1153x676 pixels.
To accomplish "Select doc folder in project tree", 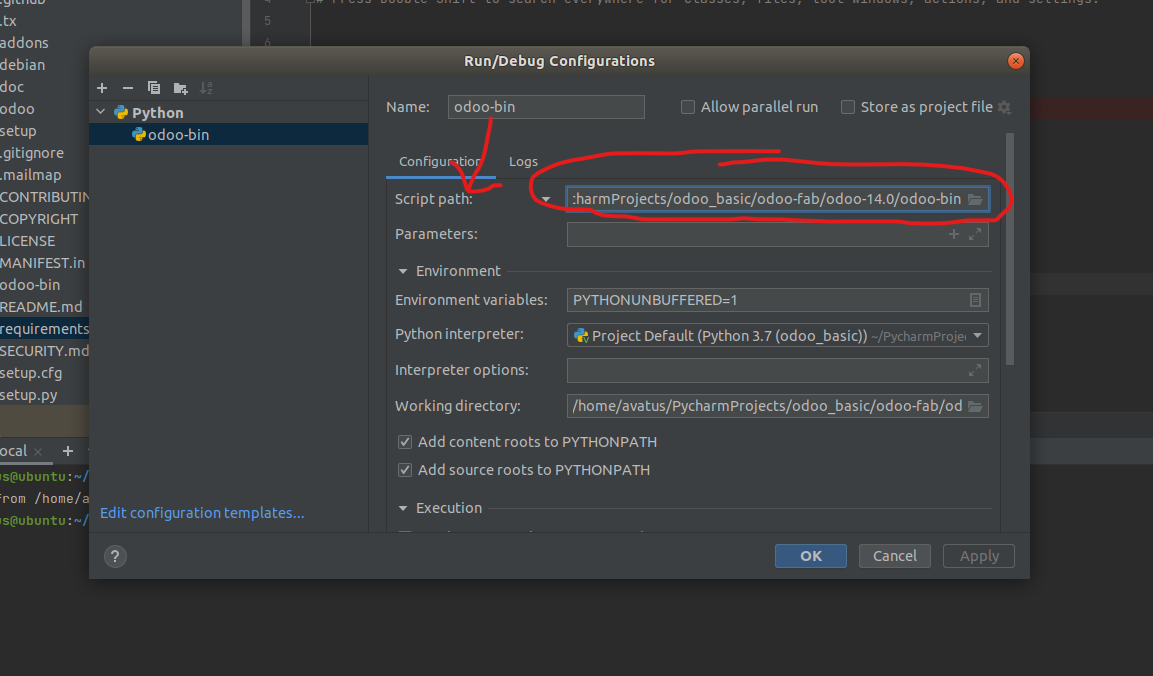I will [x=13, y=87].
